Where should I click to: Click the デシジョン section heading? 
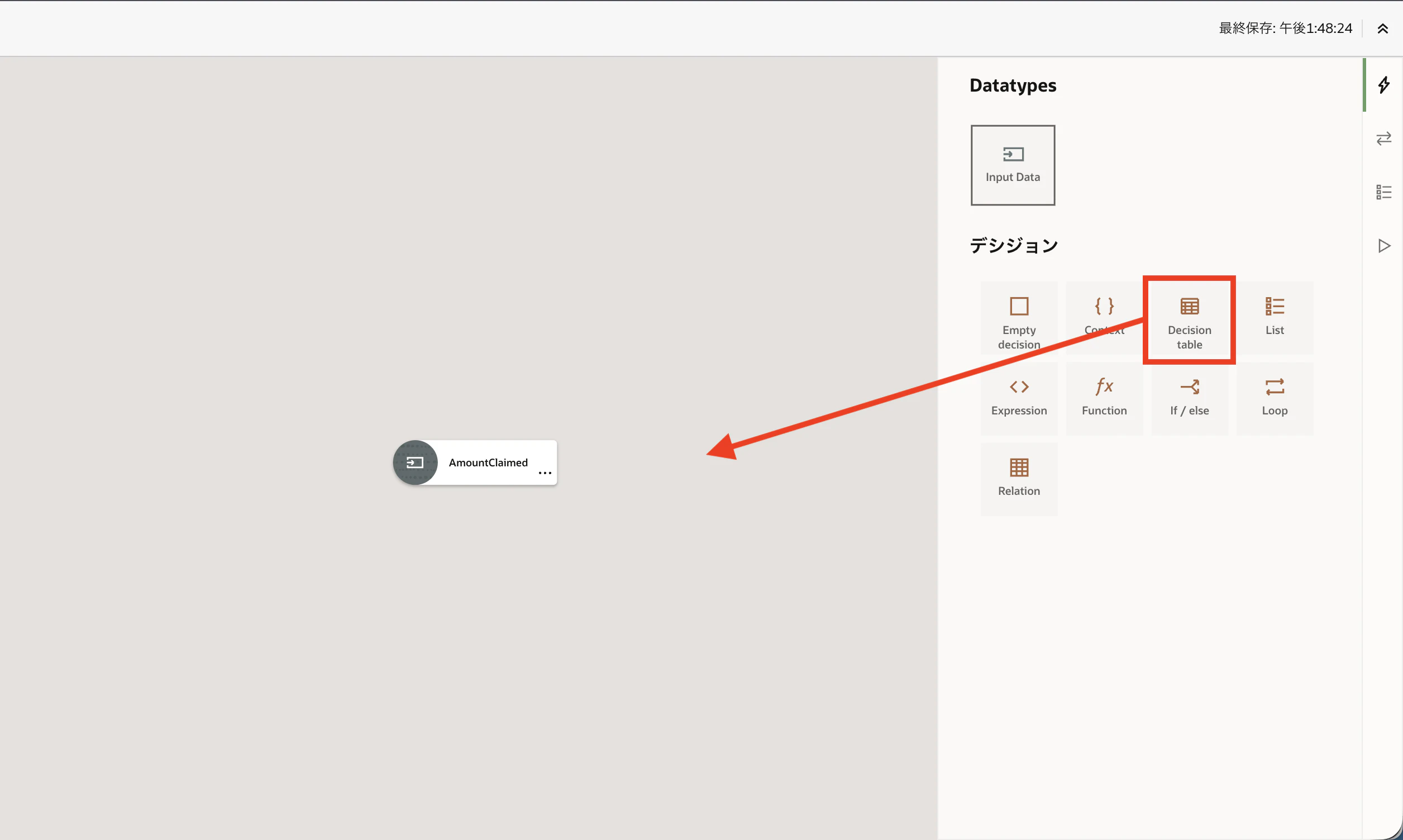click(x=1013, y=246)
